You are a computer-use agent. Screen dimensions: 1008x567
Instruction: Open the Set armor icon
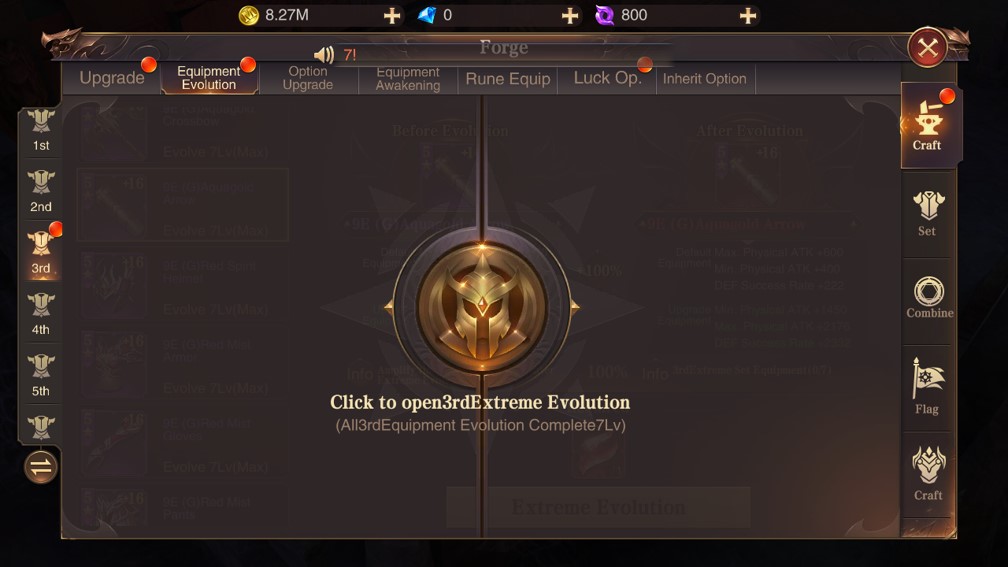coord(928,214)
